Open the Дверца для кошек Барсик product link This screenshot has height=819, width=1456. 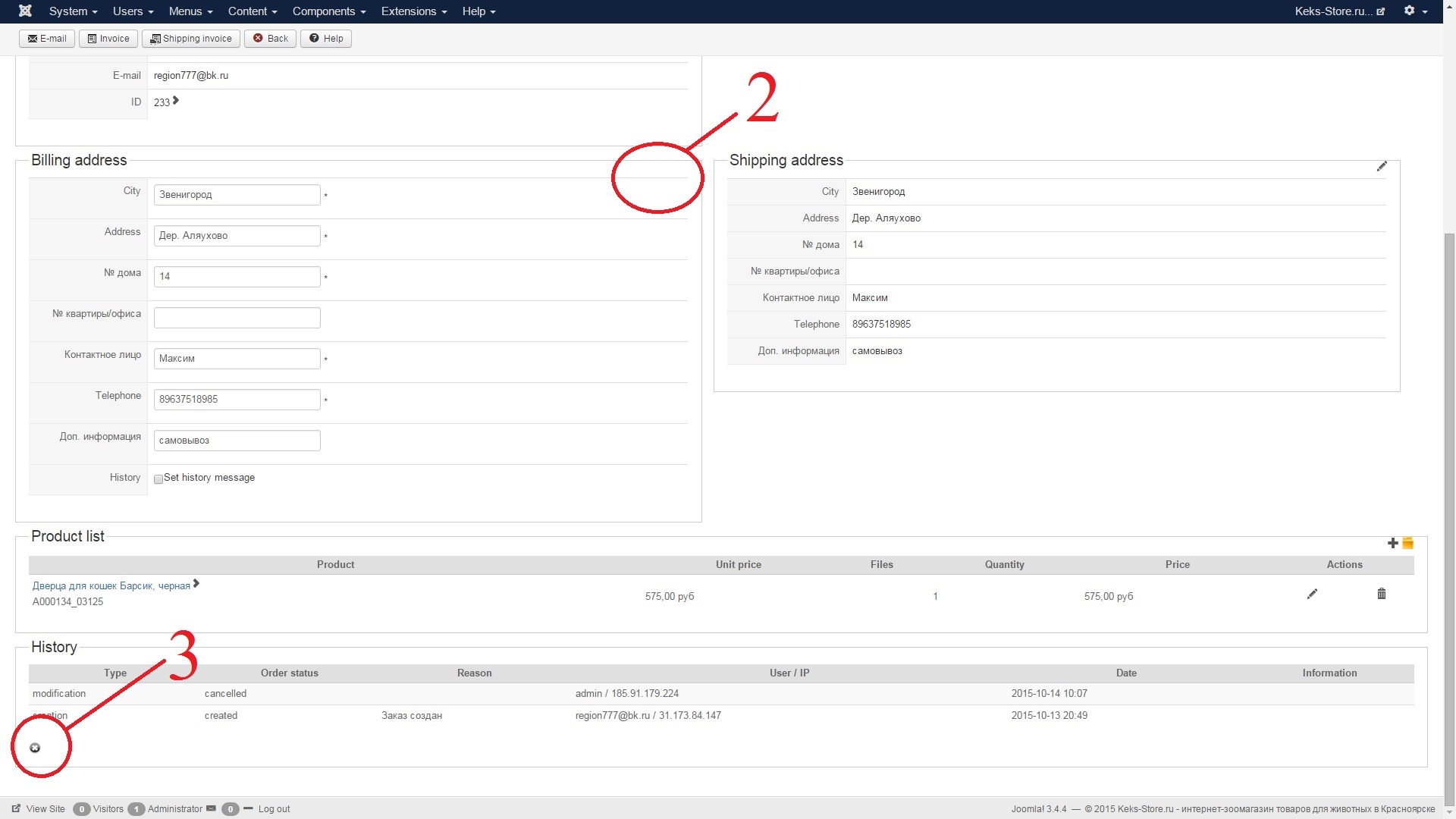111,586
